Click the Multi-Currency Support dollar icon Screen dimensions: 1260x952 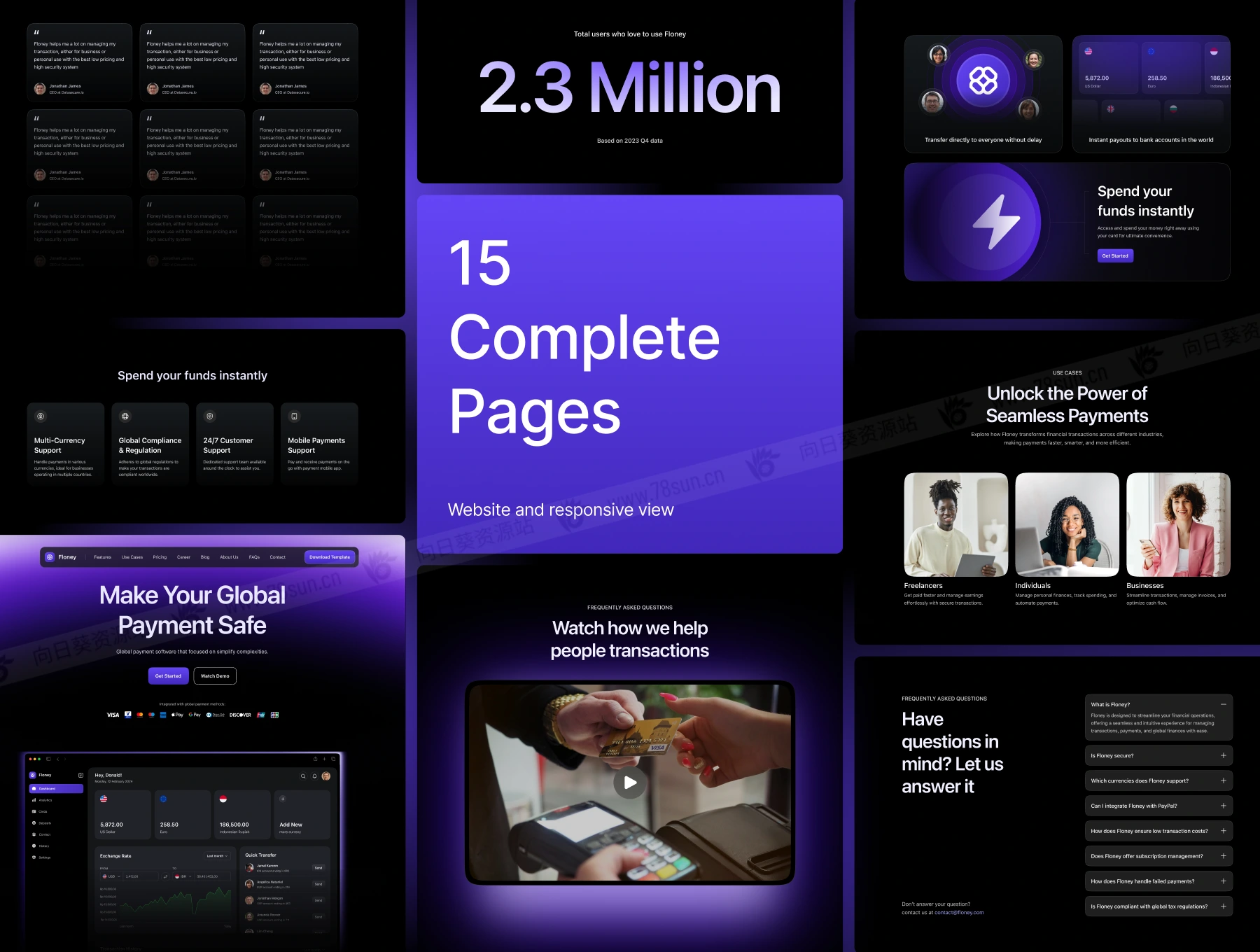tap(41, 416)
